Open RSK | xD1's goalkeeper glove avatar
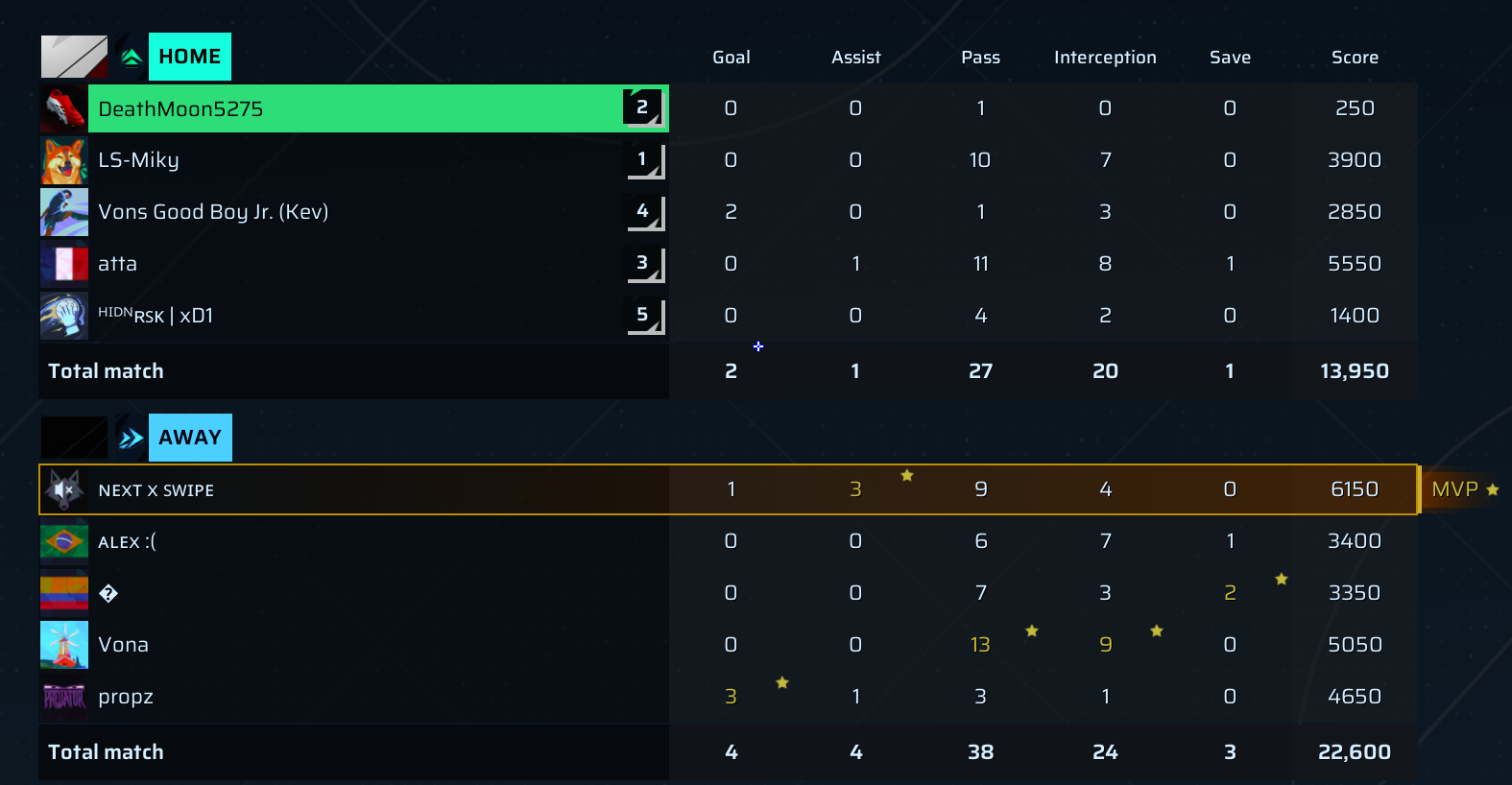Viewport: 1512px width, 785px height. pos(64,316)
